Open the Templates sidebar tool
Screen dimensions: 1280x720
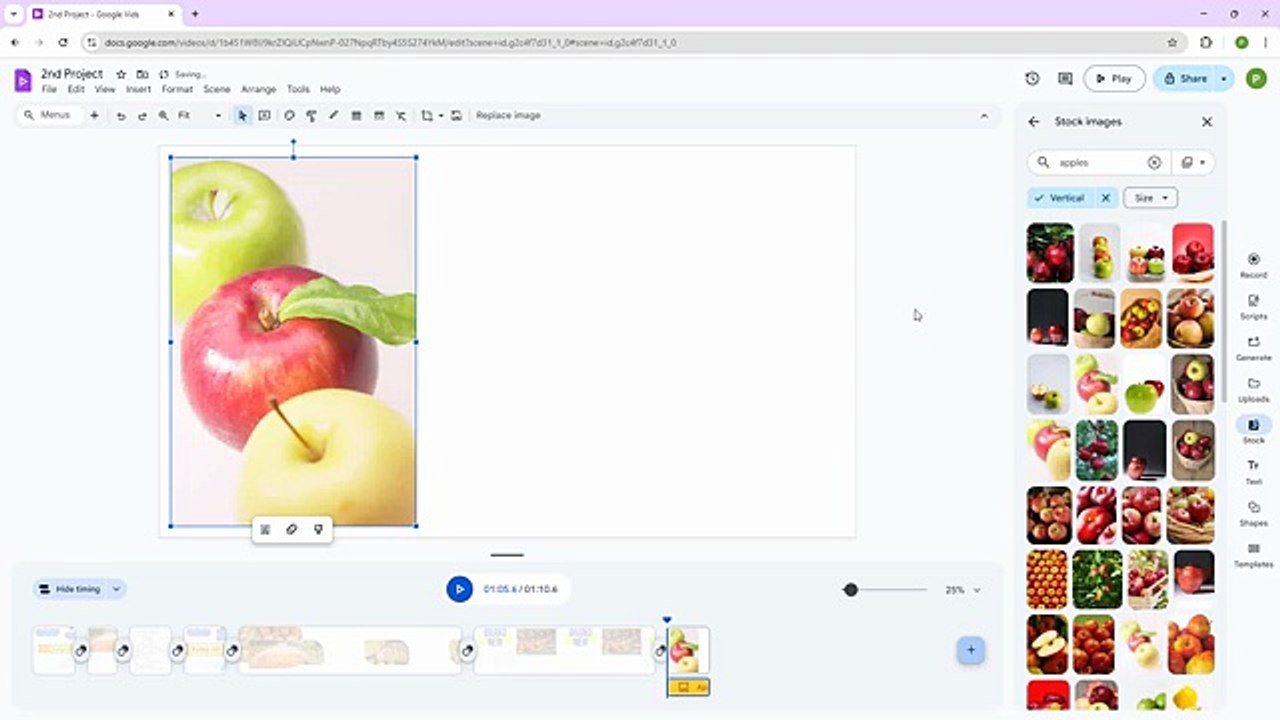[1253, 555]
